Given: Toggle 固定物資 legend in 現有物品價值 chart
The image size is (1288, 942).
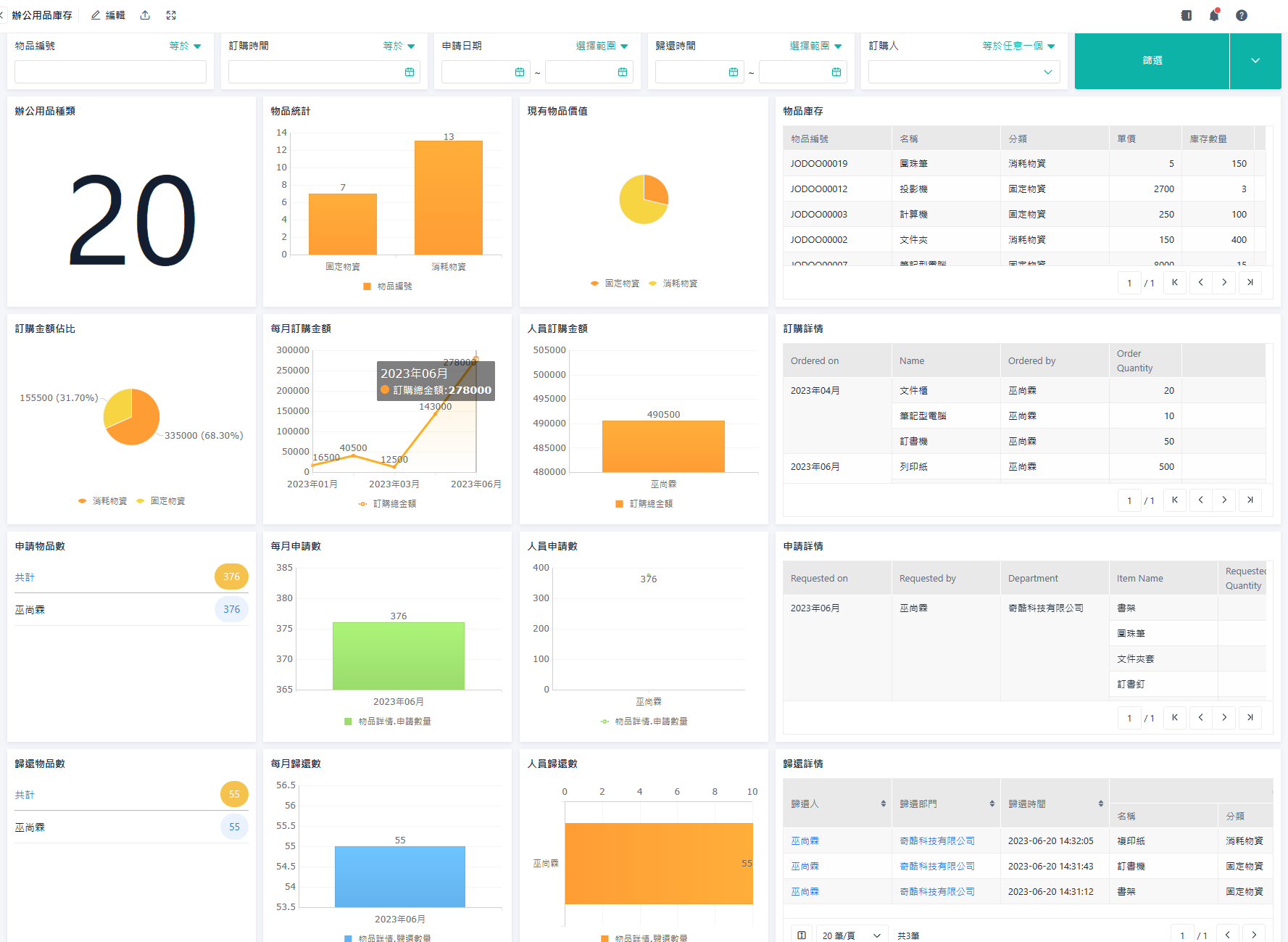Looking at the screenshot, I should (615, 284).
